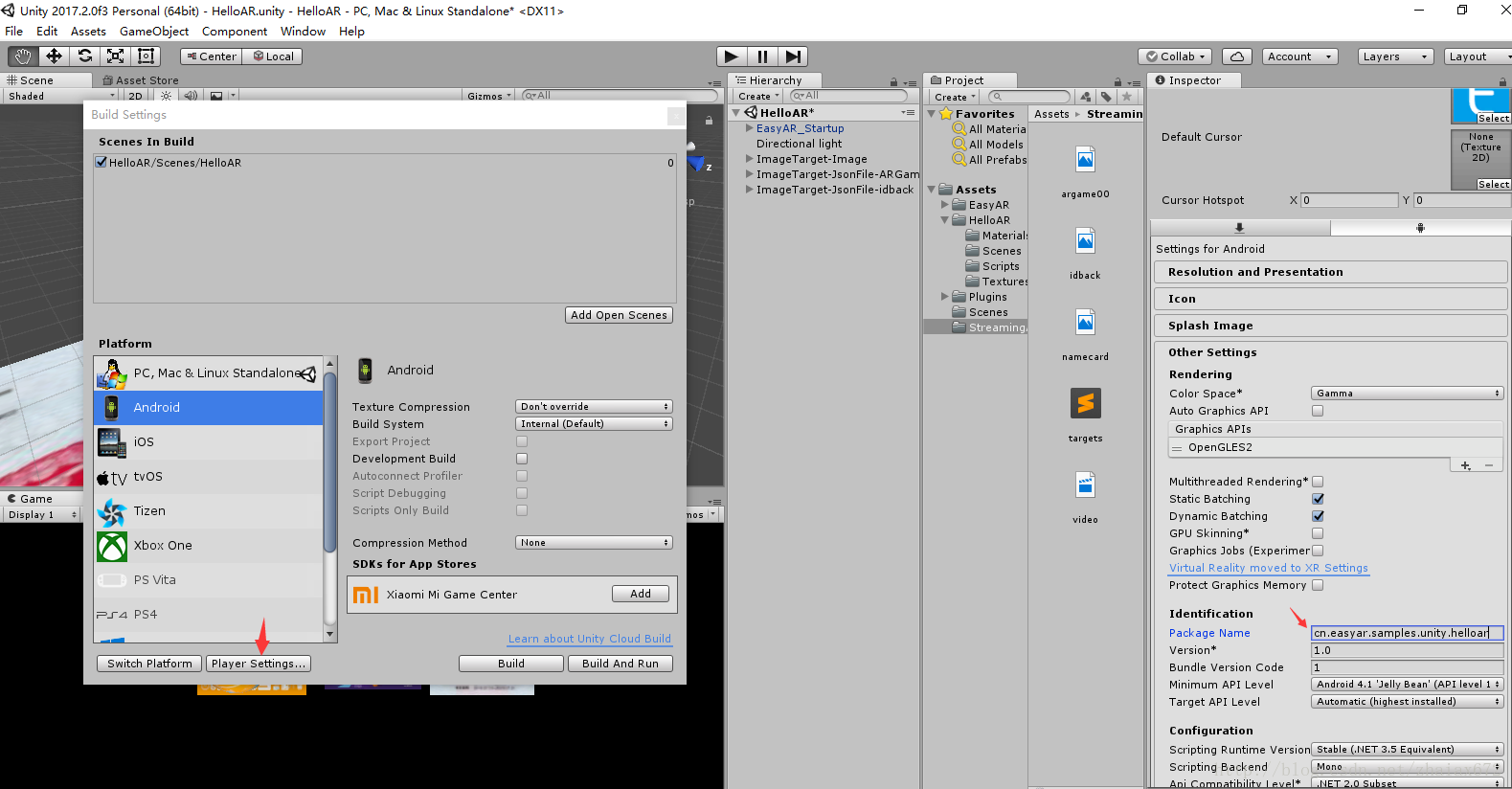Image resolution: width=1512 pixels, height=789 pixels.
Task: Open the Assets menu
Action: [x=88, y=32]
